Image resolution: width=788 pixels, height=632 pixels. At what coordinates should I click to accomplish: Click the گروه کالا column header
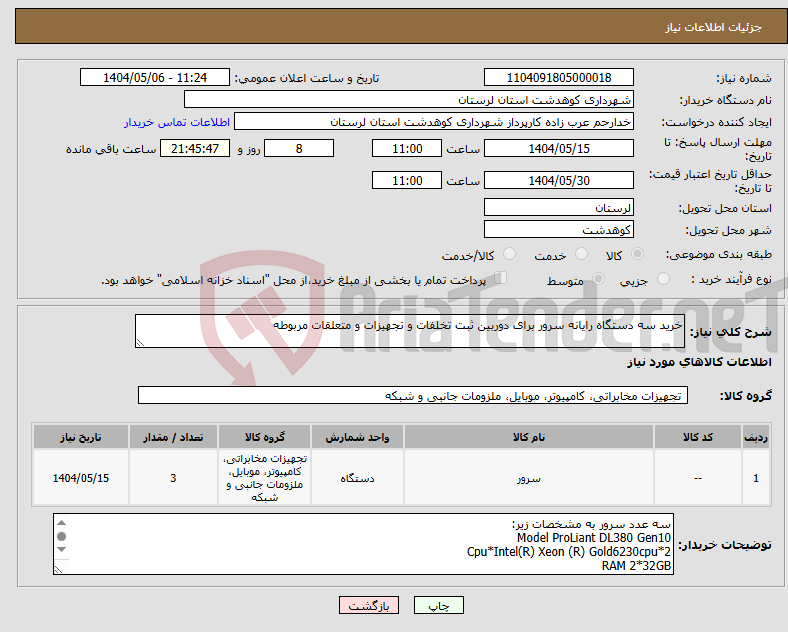[264, 437]
